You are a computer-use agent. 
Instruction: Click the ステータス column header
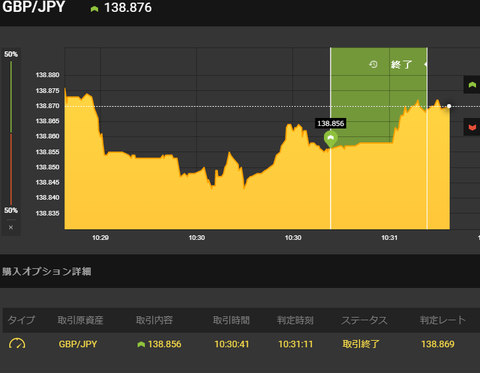364,320
